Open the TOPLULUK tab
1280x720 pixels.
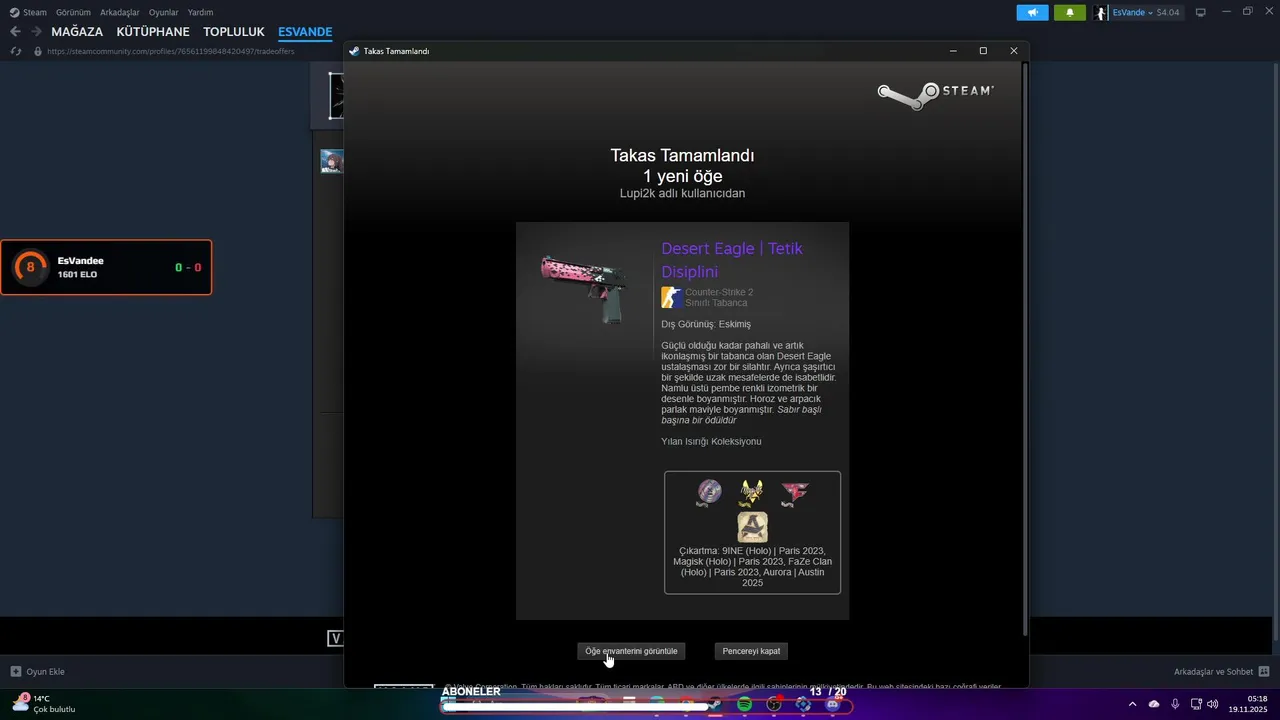234,32
